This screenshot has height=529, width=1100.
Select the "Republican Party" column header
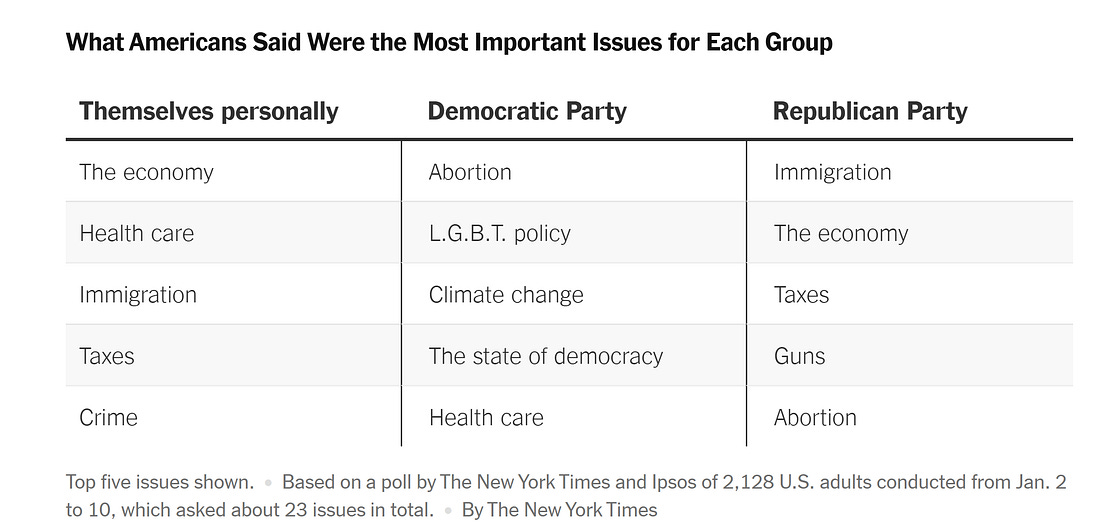coord(870,111)
